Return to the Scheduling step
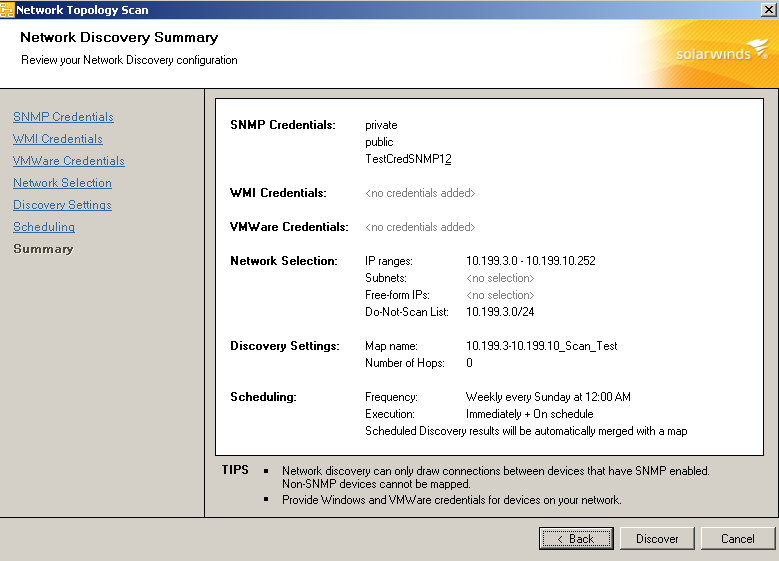779x561 pixels. (44, 227)
